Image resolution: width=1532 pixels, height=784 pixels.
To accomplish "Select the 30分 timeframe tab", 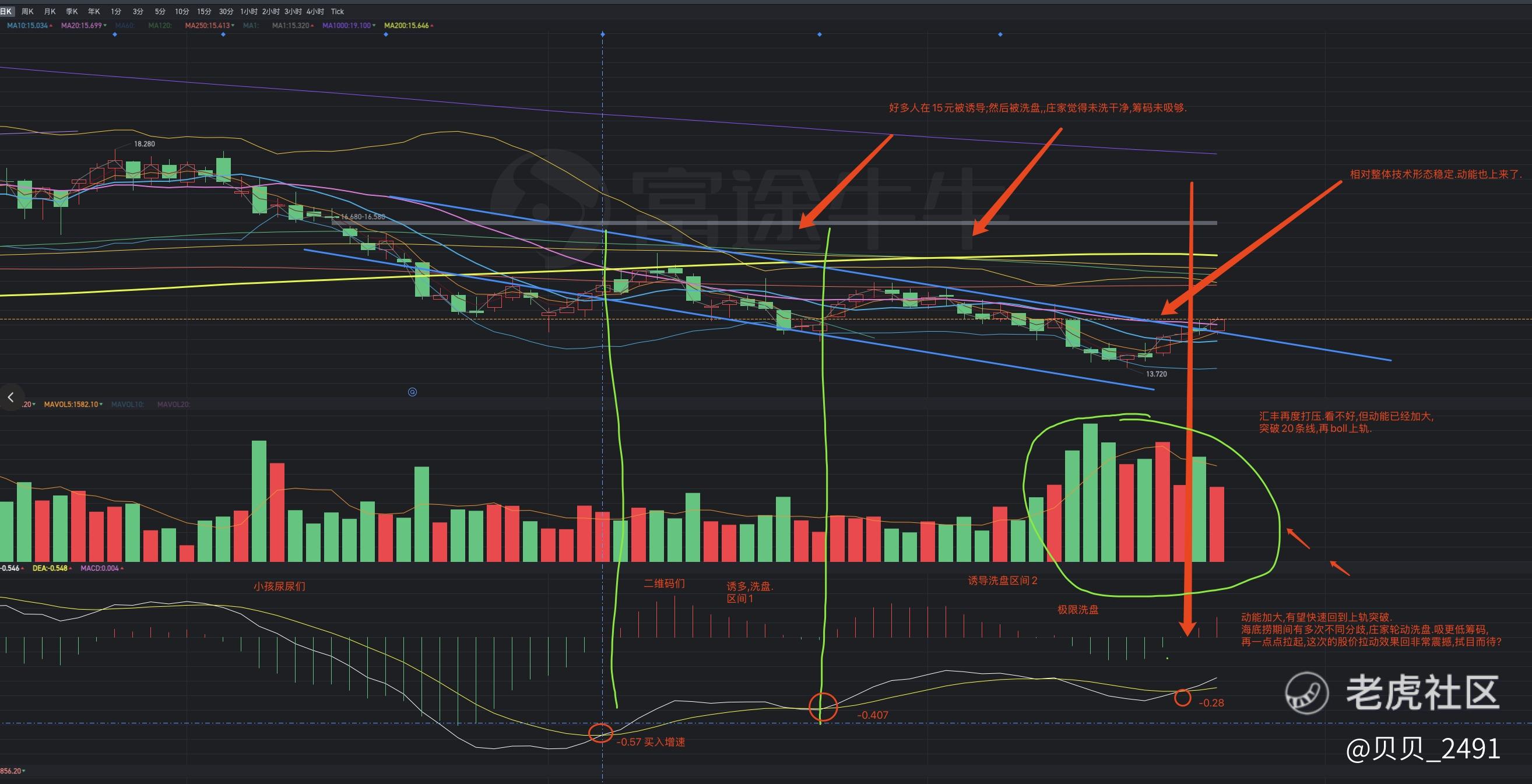I will click(226, 11).
